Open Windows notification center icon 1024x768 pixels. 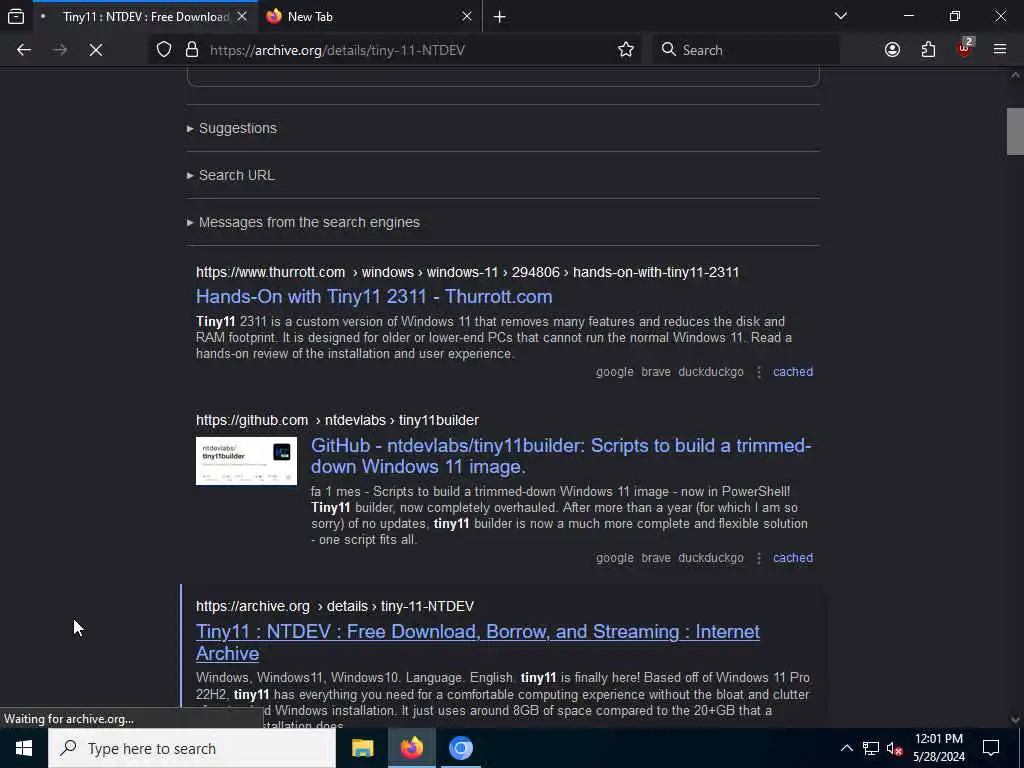pos(991,748)
